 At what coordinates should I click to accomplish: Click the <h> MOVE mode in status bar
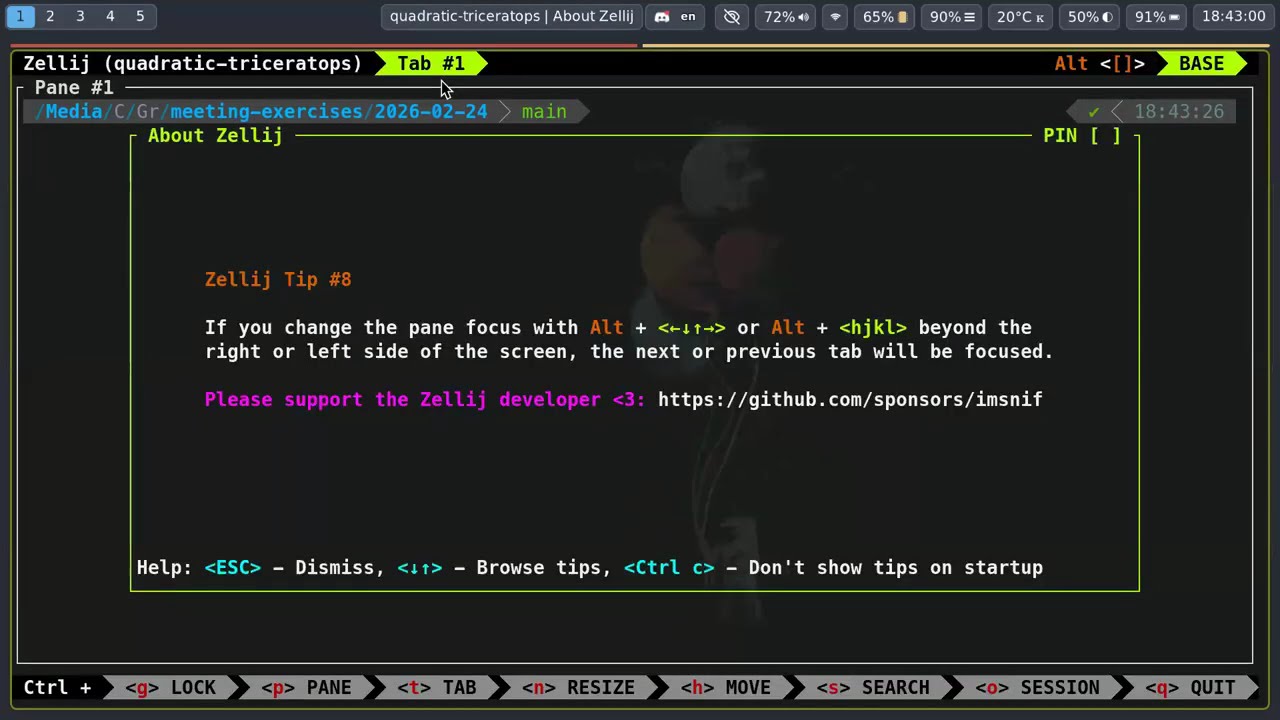(x=725, y=687)
